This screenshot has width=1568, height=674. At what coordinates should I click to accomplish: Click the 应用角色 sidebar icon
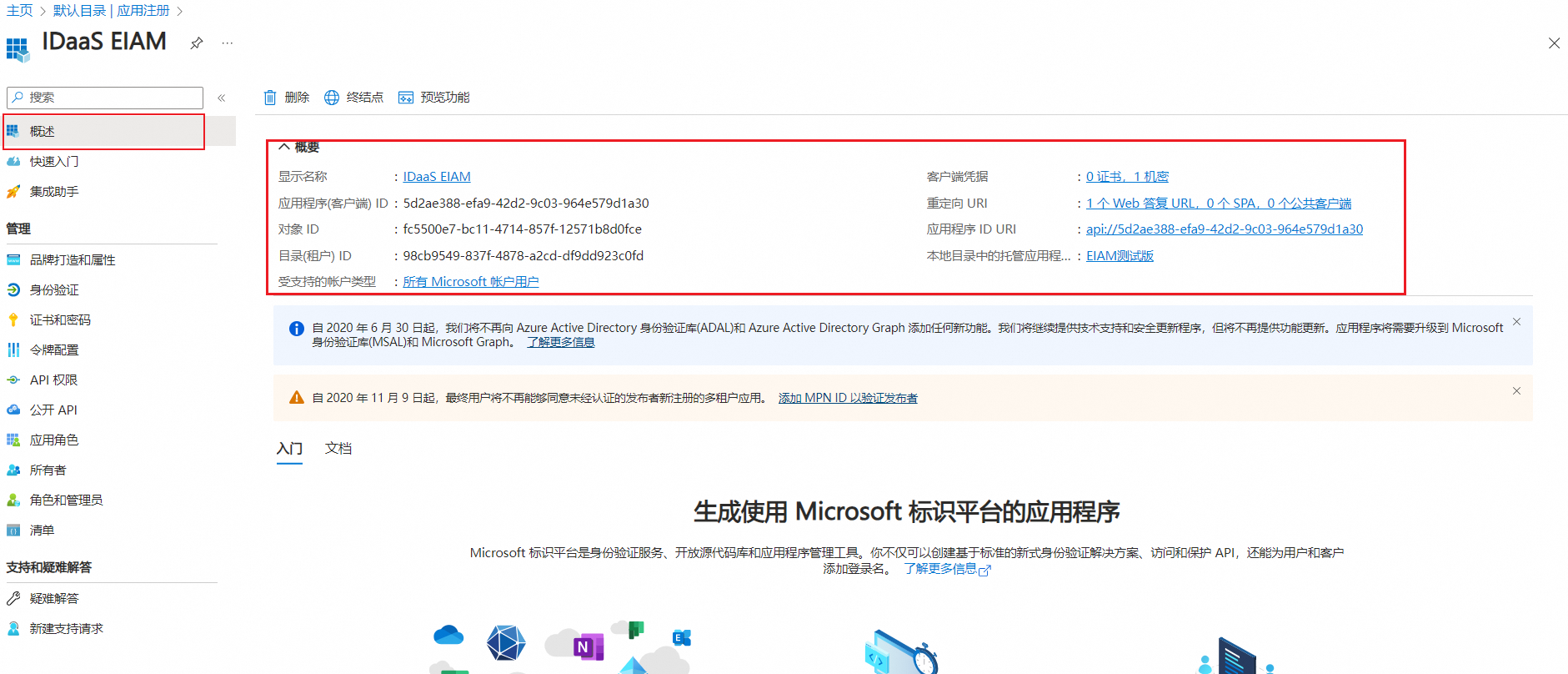click(13, 440)
